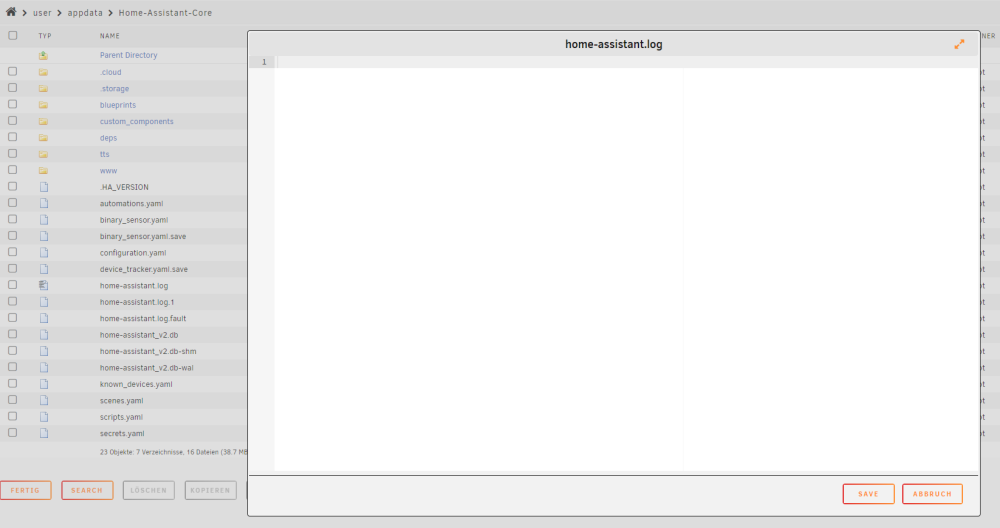This screenshot has width=1000, height=528.
Task: Open the .storage folder link
Action: (114, 89)
